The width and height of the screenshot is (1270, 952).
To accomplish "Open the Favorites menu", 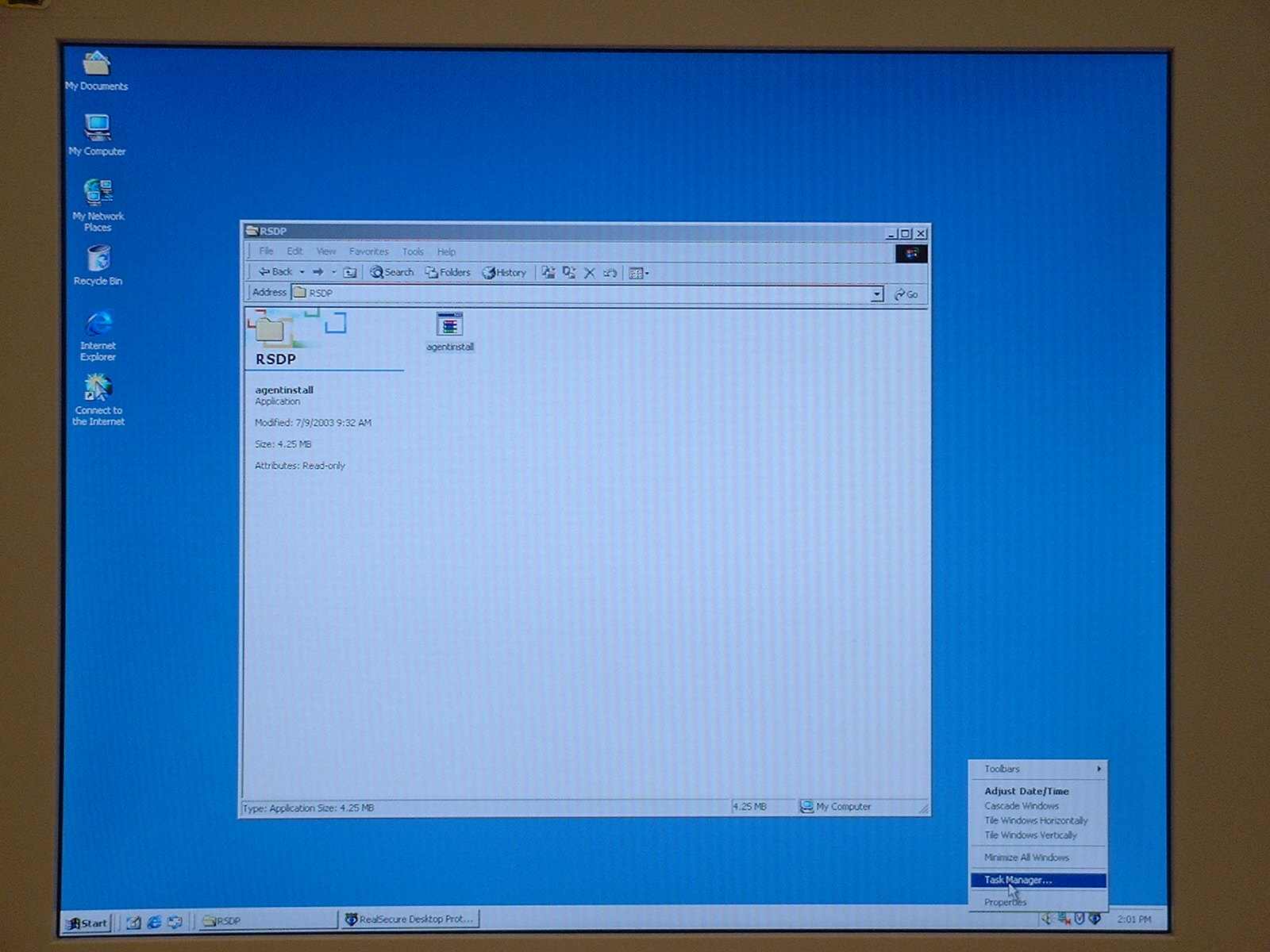I will click(368, 251).
